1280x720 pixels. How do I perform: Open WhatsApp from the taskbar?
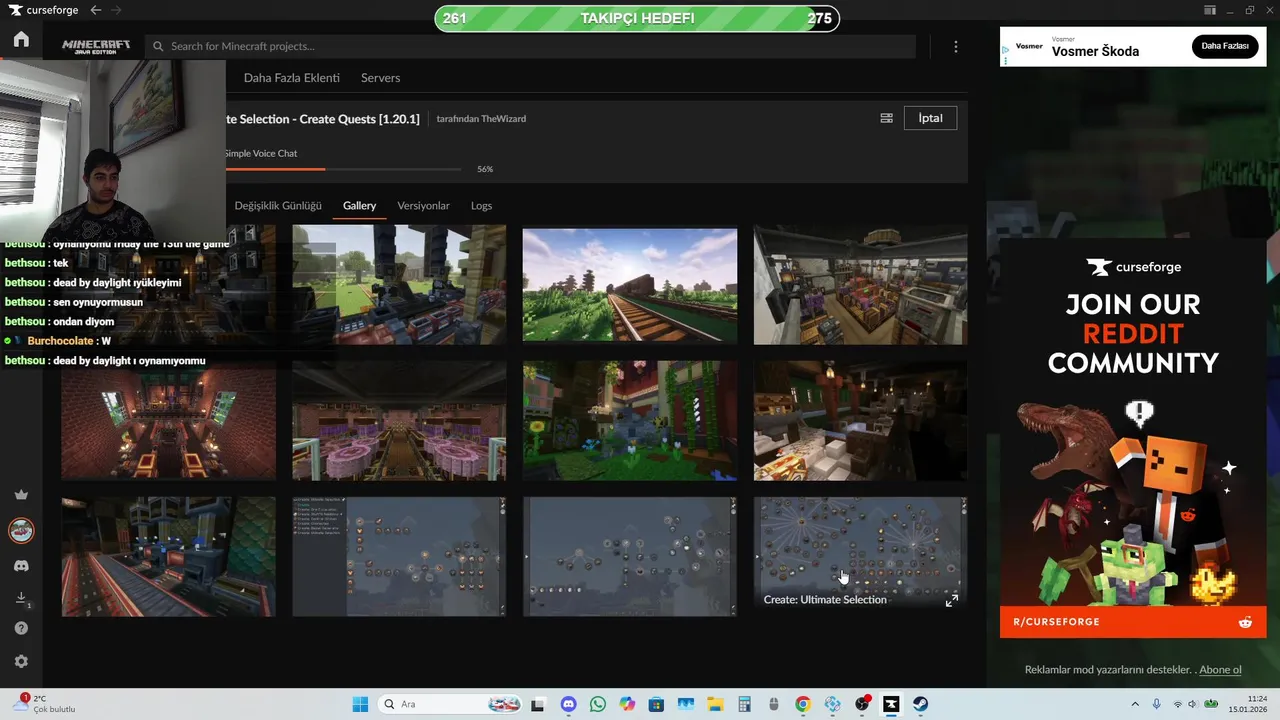click(x=597, y=704)
